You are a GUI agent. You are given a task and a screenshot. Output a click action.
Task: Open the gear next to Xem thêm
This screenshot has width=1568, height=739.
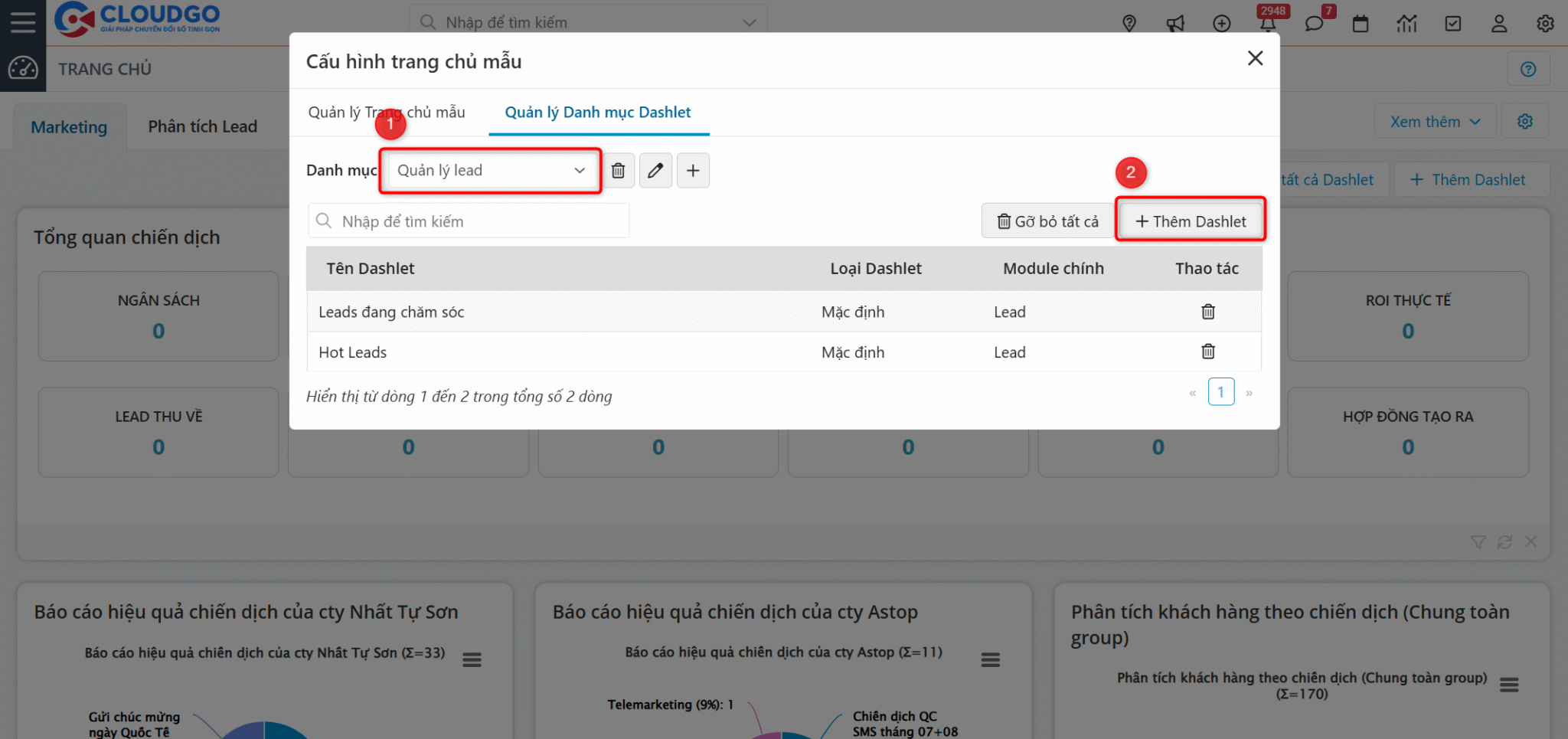pyautogui.click(x=1525, y=122)
